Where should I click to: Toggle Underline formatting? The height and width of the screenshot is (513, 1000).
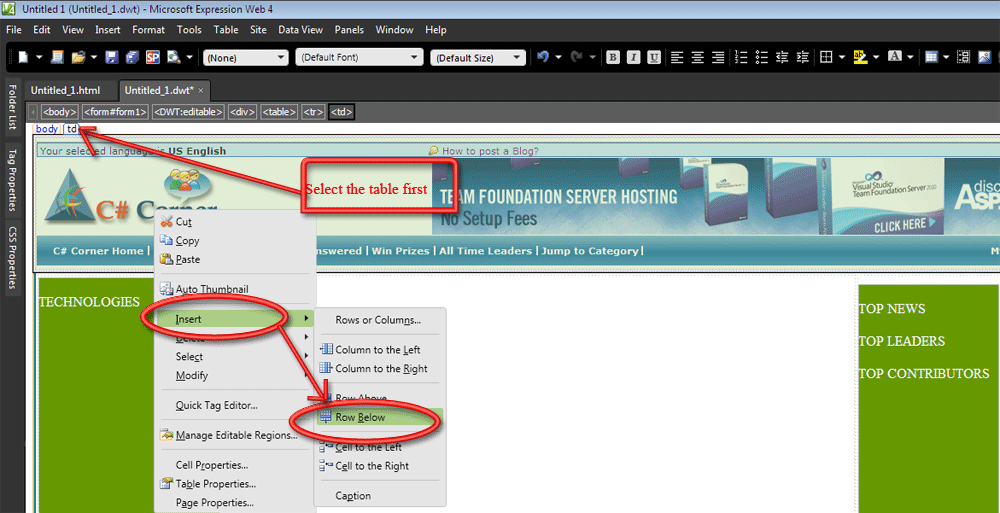coord(654,57)
